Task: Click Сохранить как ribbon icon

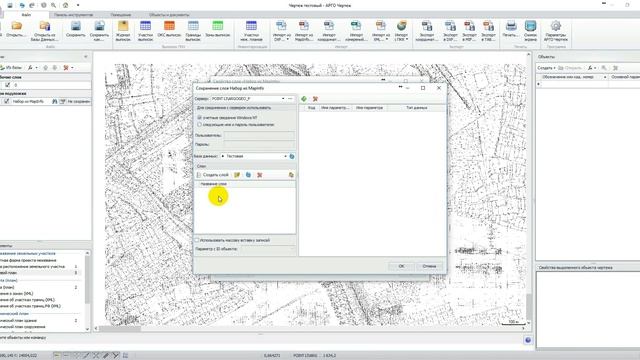Action: coord(99,26)
